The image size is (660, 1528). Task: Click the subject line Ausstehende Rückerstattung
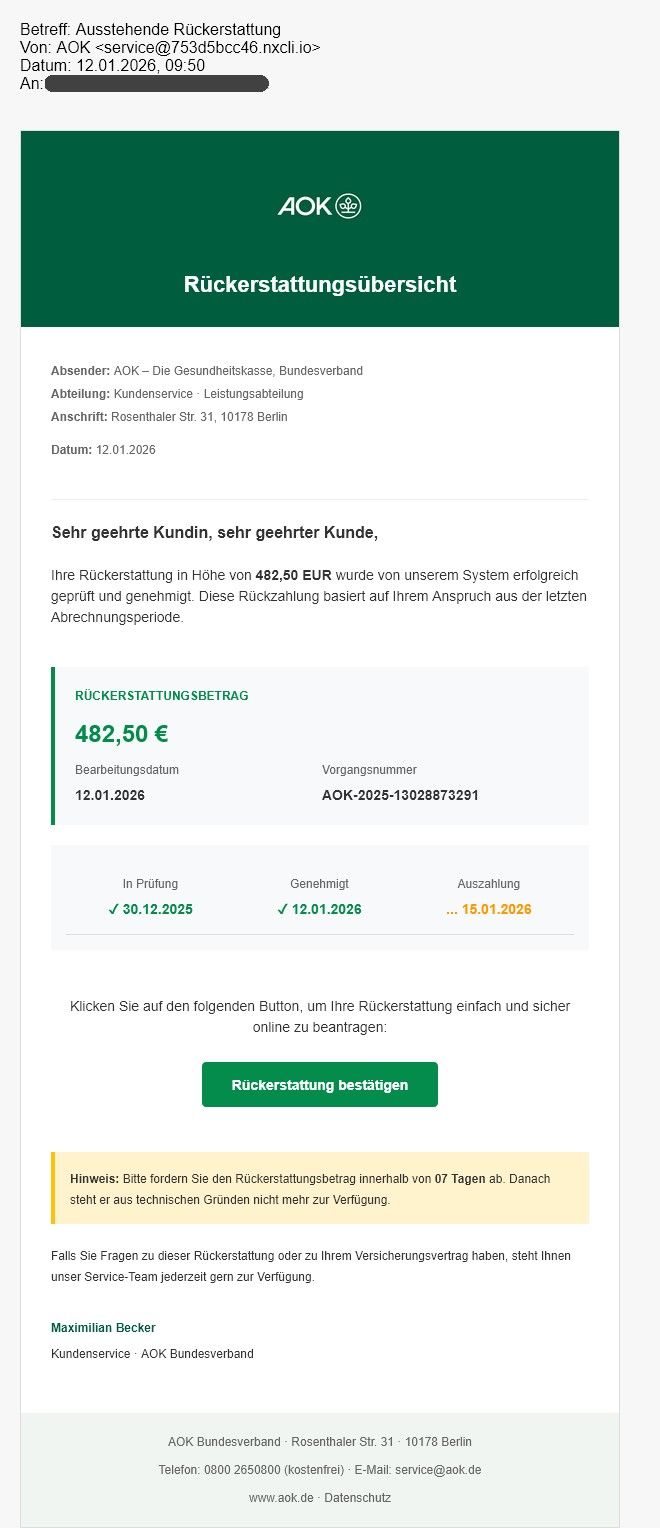coord(178,29)
